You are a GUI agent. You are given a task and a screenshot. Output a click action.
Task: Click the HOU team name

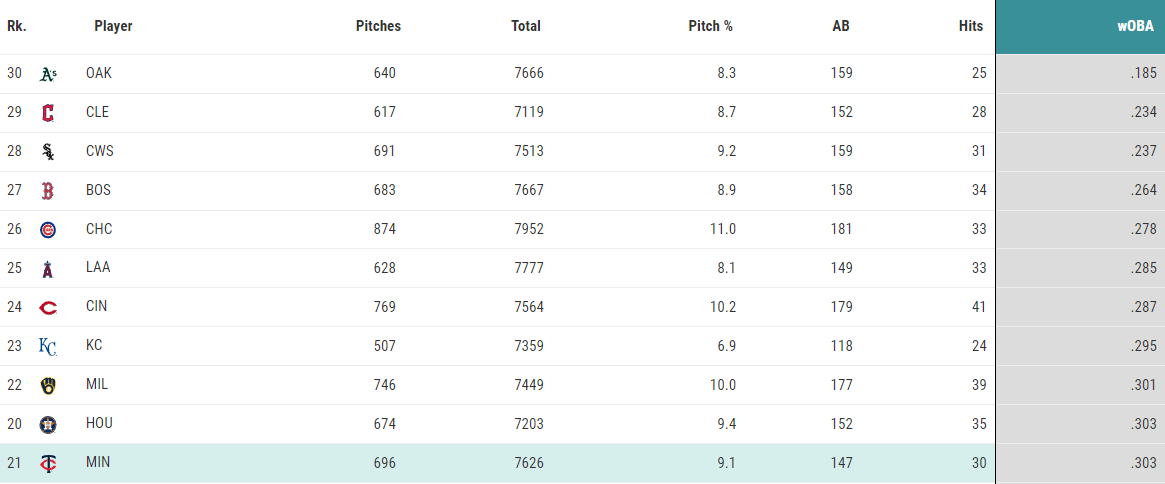(x=100, y=424)
